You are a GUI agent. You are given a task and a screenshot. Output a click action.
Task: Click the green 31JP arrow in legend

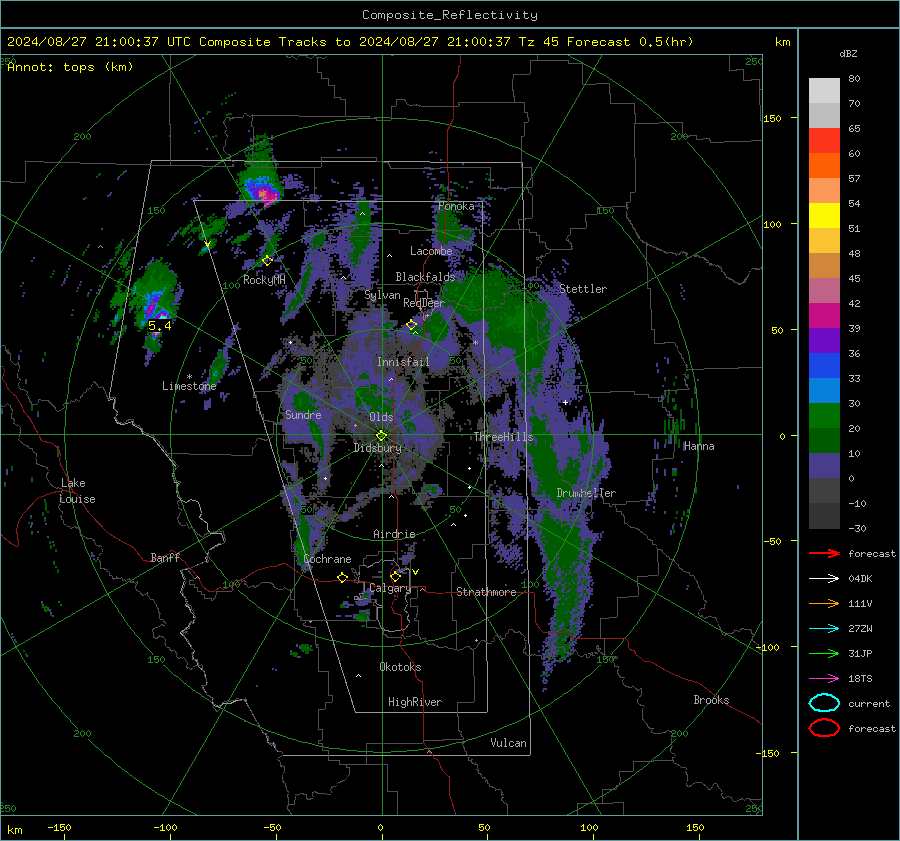(824, 653)
